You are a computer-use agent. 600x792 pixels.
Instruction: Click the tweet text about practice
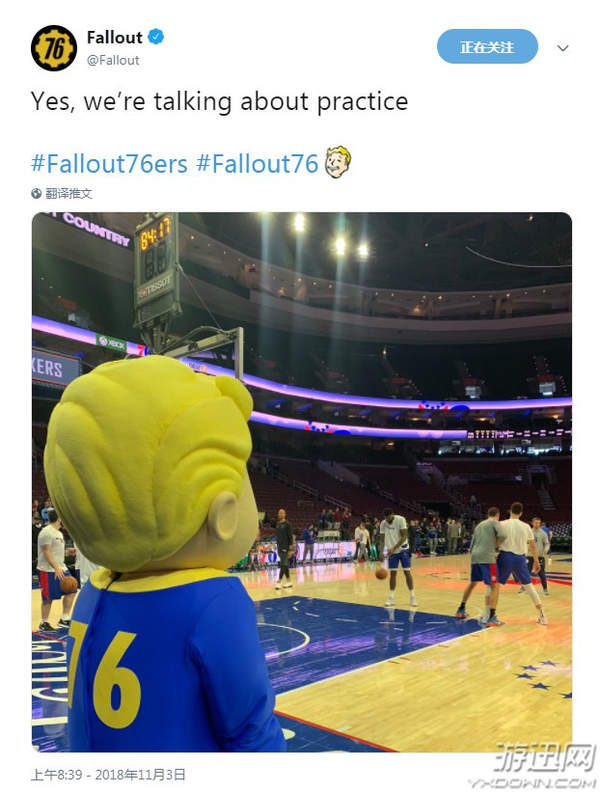219,101
